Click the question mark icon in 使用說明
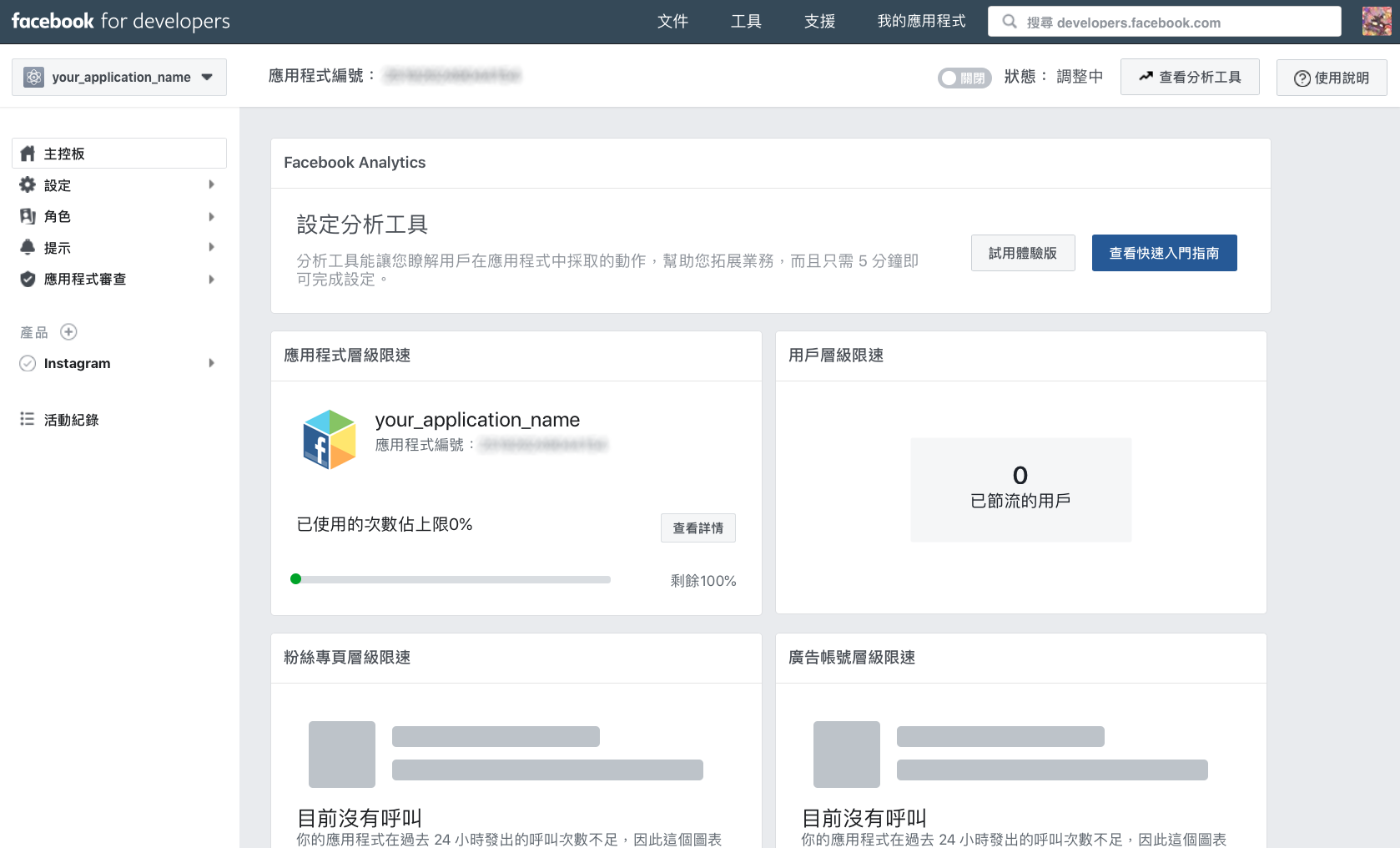Viewport: 1400px width, 848px height. [1302, 78]
